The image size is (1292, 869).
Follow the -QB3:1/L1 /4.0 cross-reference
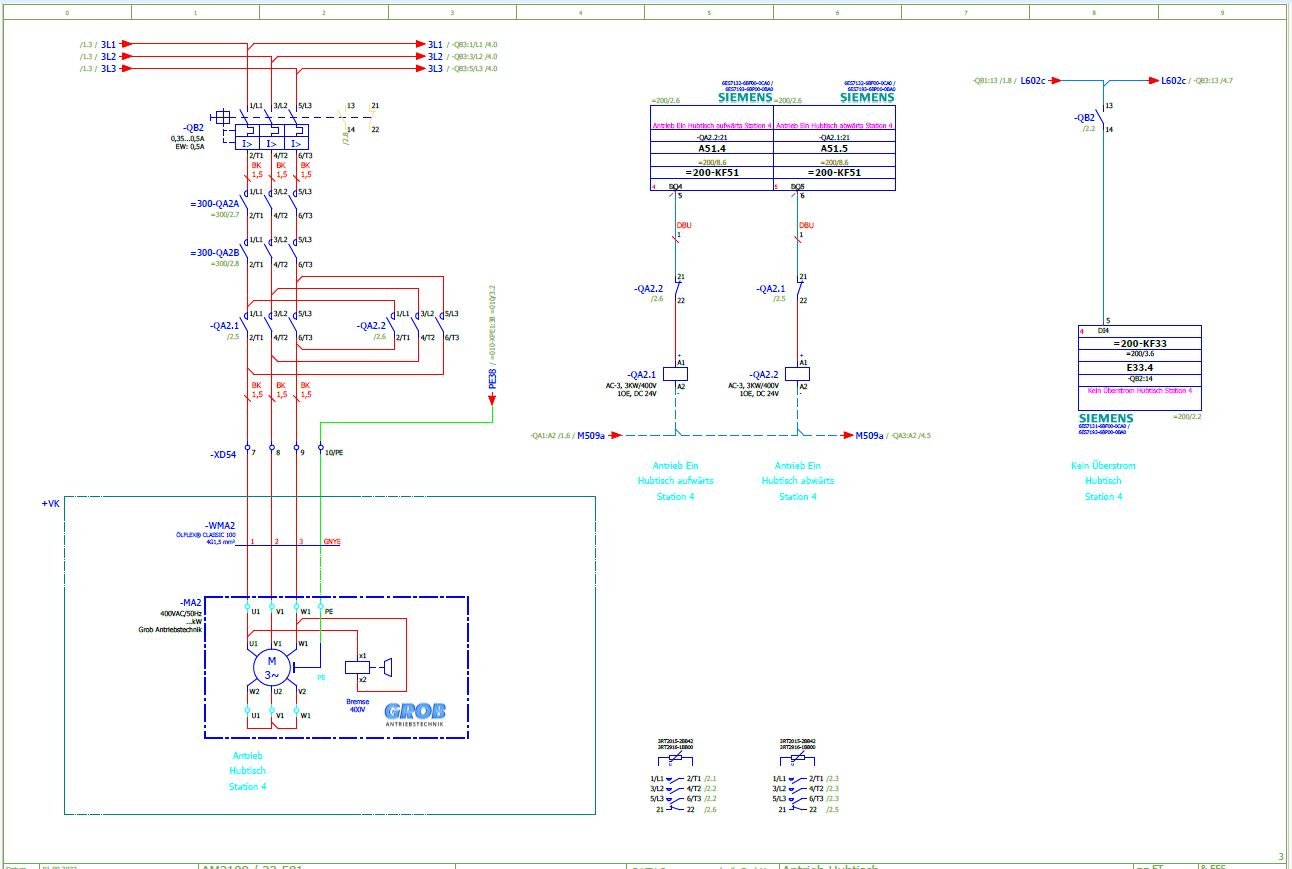472,44
